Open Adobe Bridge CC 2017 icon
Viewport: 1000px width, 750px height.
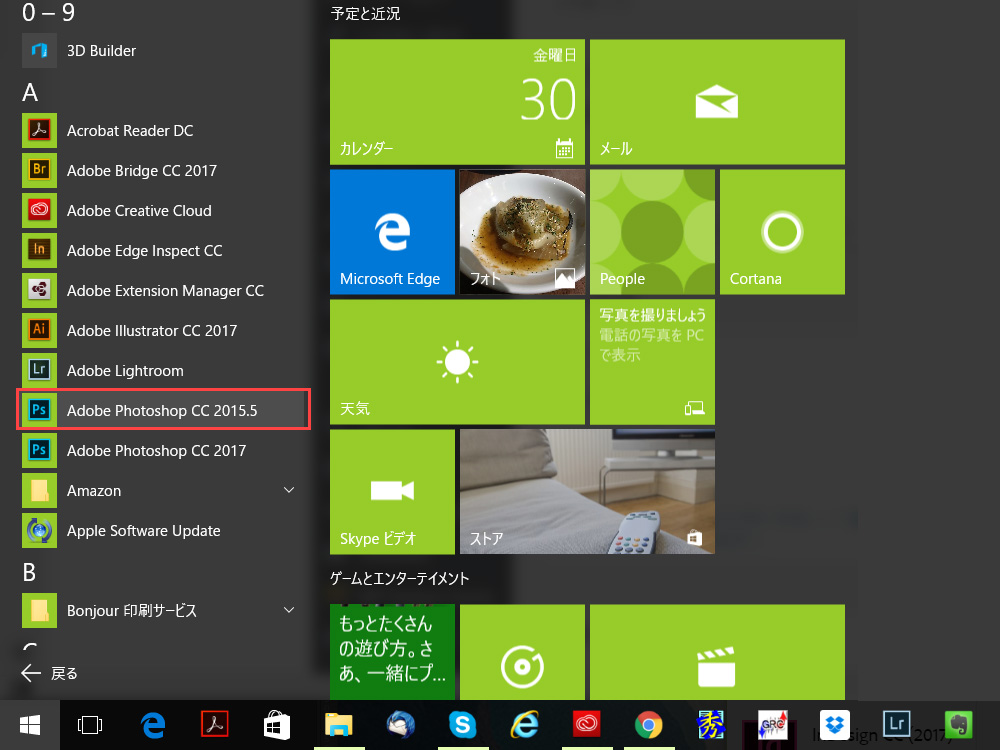tap(39, 170)
